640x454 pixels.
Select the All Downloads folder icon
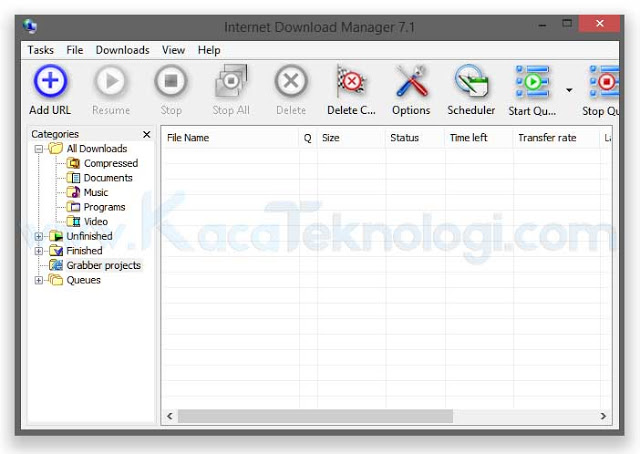56,148
